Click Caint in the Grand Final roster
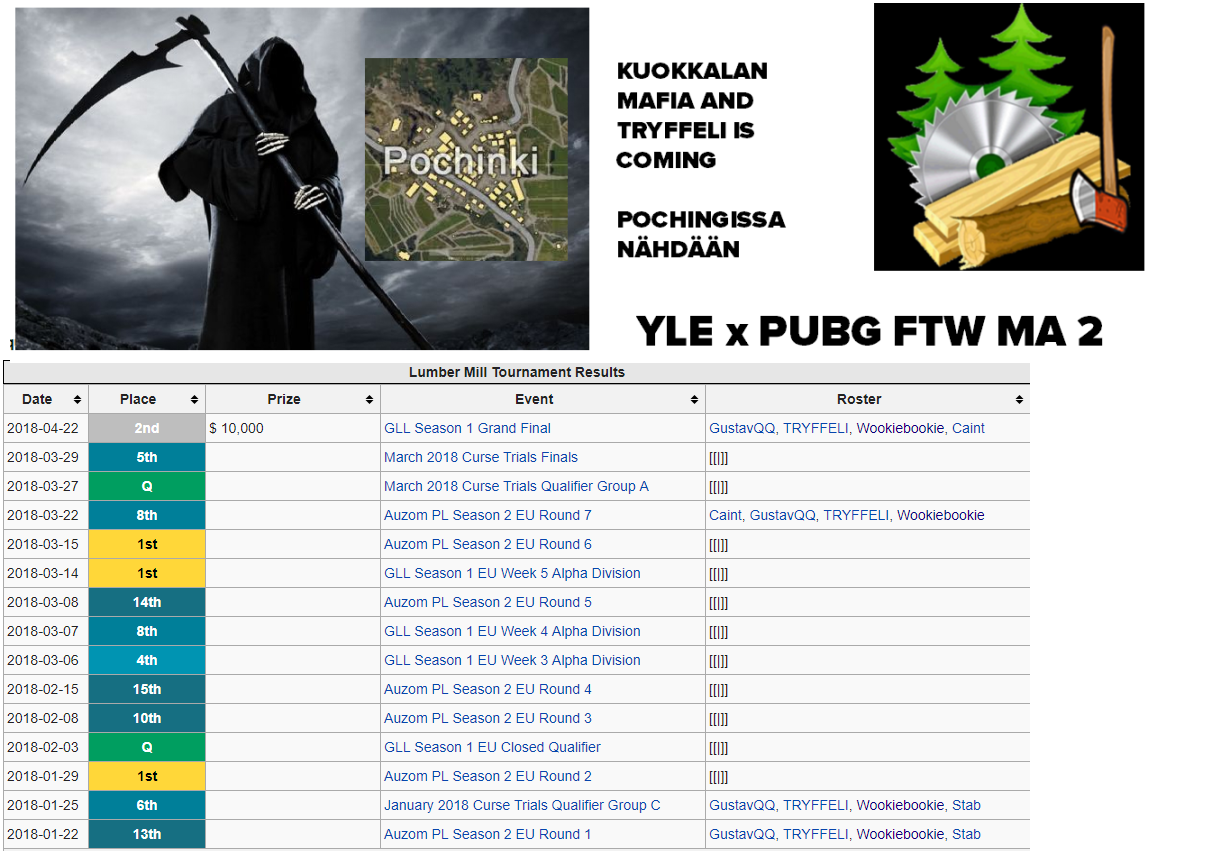The height and width of the screenshot is (858, 1211). [968, 428]
